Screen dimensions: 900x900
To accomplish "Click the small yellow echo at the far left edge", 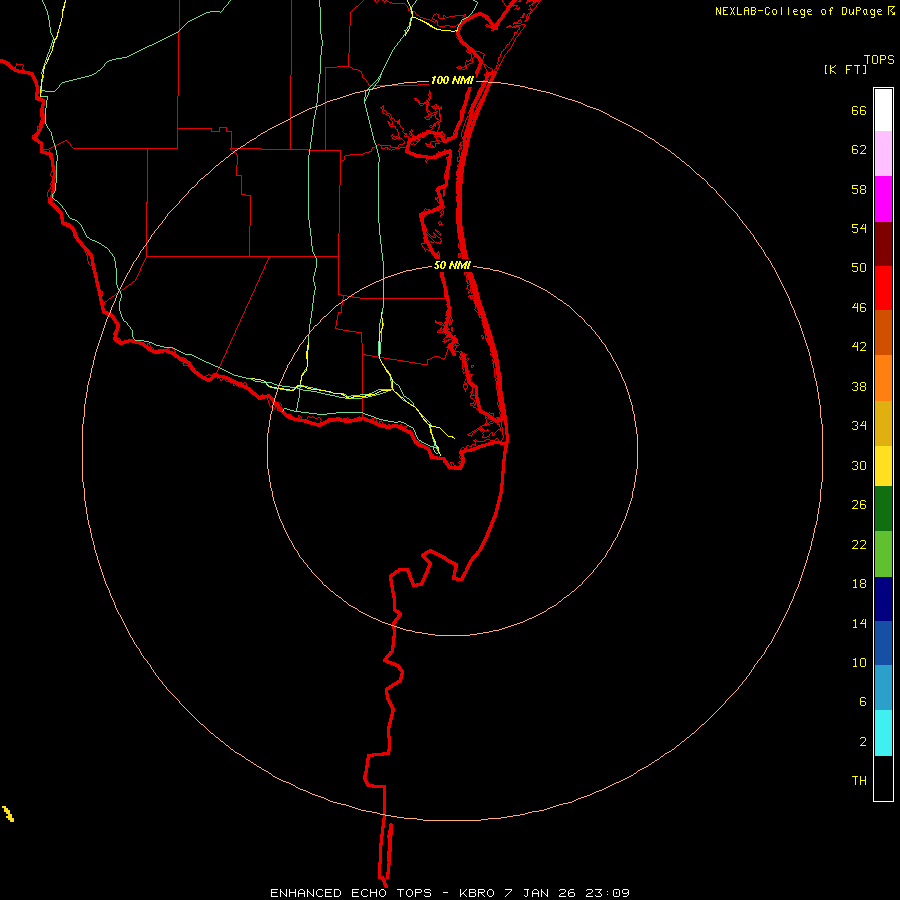I will (8, 814).
